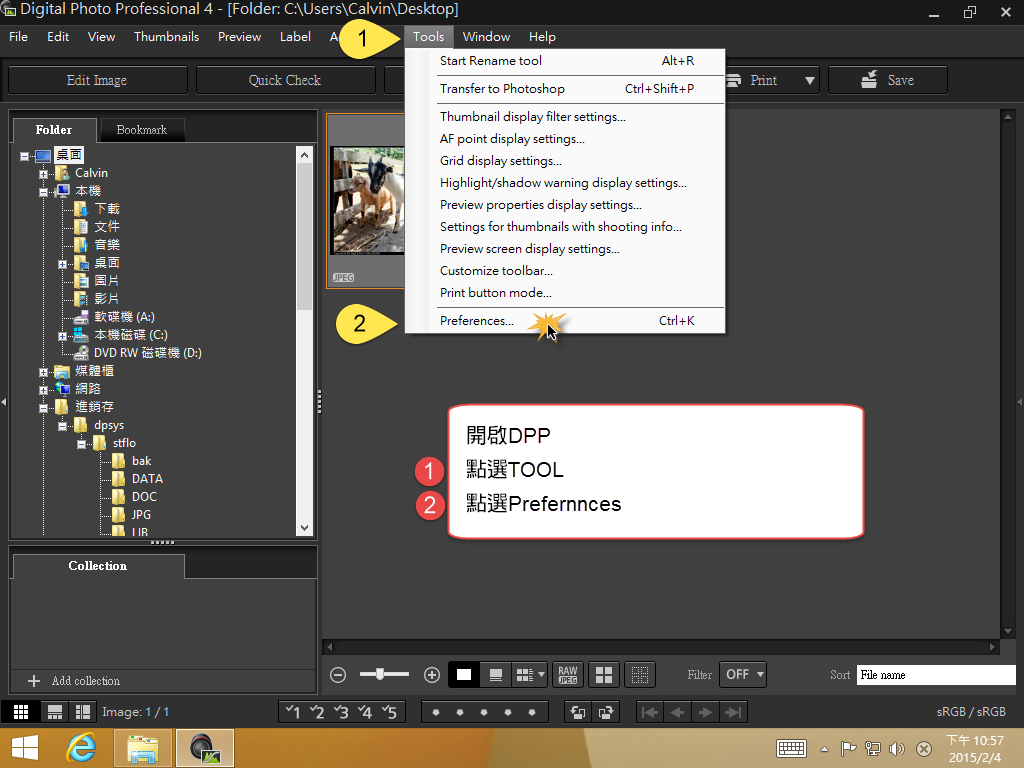Apply check mark 2 to the image
1024x768 pixels.
click(x=317, y=712)
